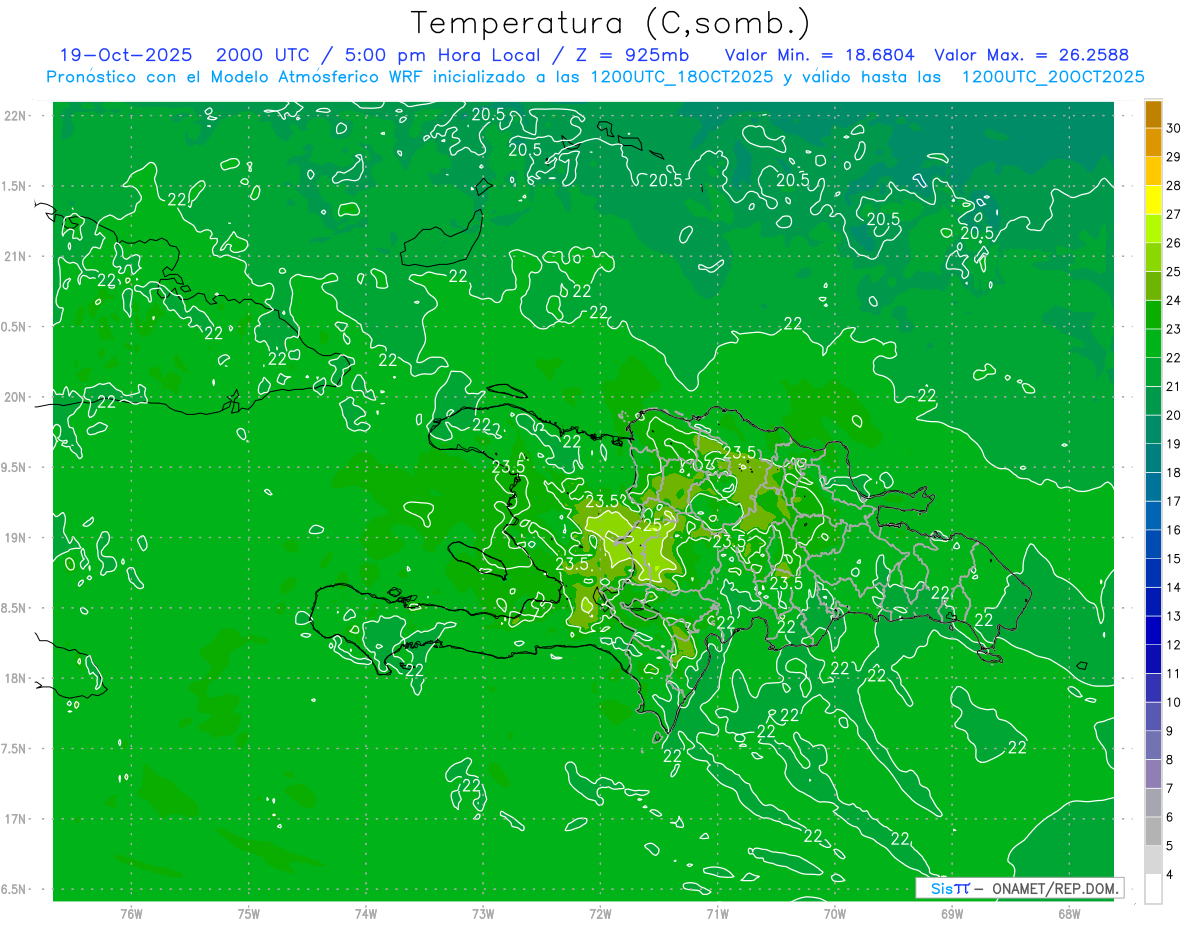Click the "68W" longitude axis label

coord(1069,913)
